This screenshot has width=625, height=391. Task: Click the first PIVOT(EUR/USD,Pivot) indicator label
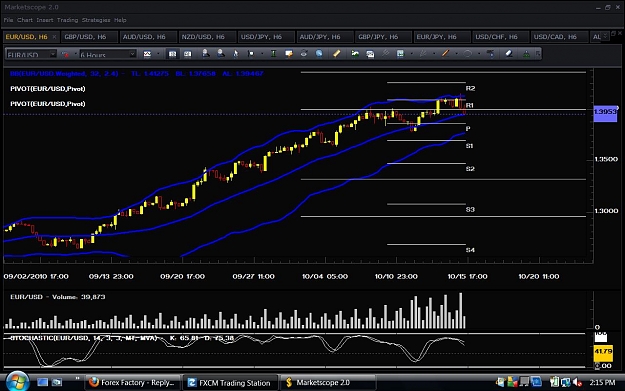(48, 88)
